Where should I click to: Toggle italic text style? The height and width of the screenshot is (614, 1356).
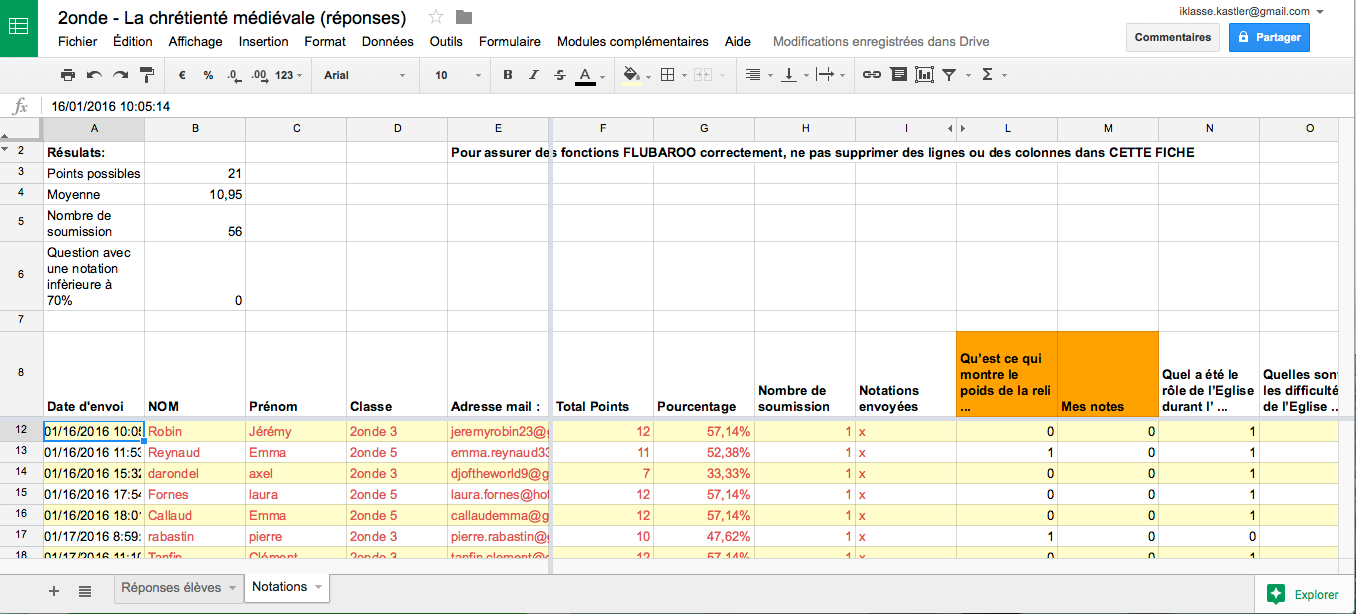pos(534,75)
